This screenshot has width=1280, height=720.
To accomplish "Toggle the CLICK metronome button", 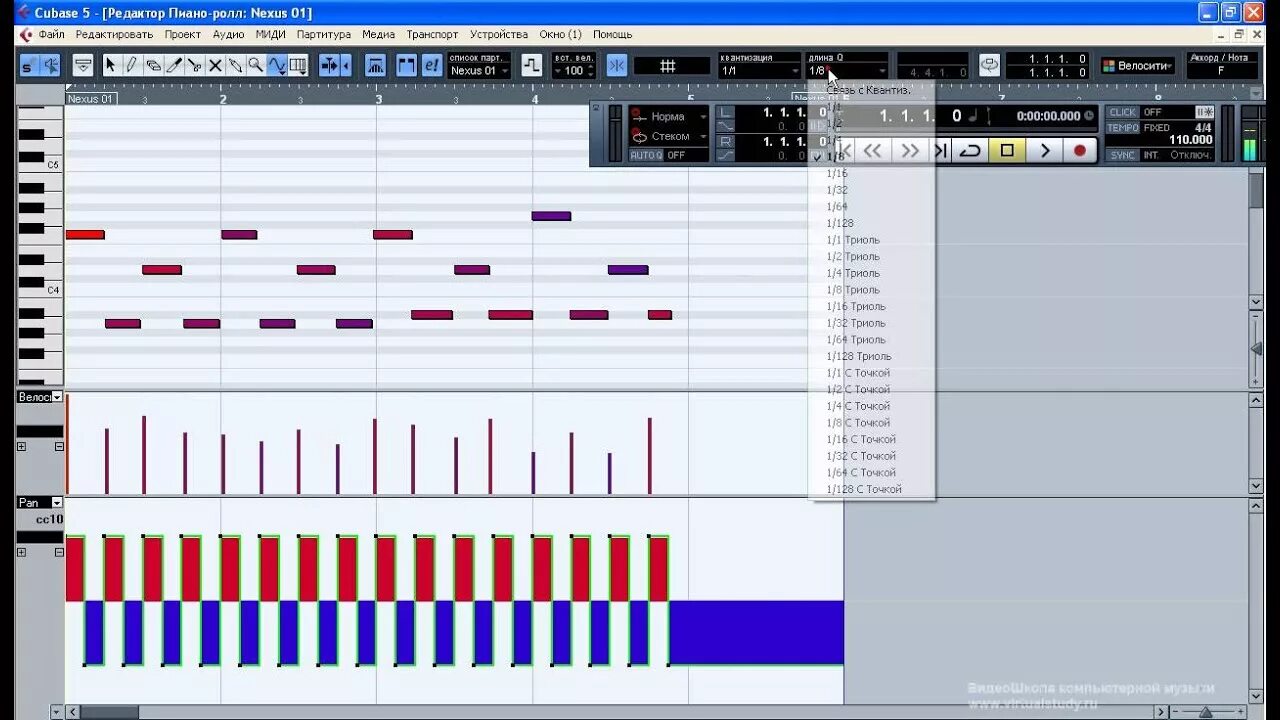I will point(1123,113).
